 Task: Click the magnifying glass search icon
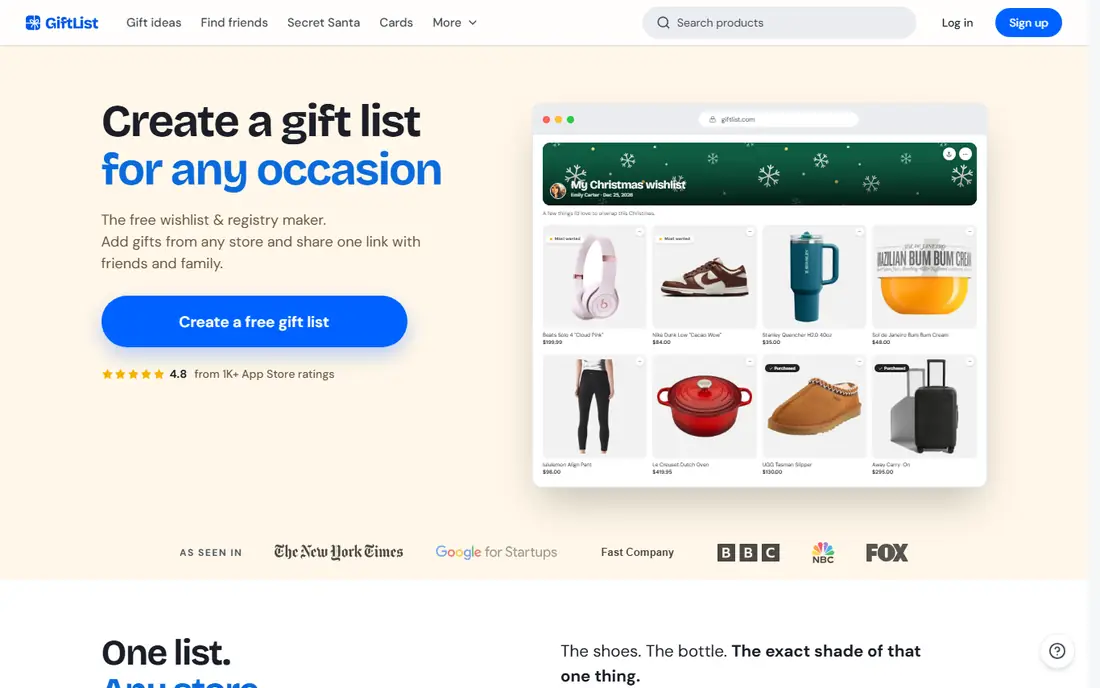point(663,22)
